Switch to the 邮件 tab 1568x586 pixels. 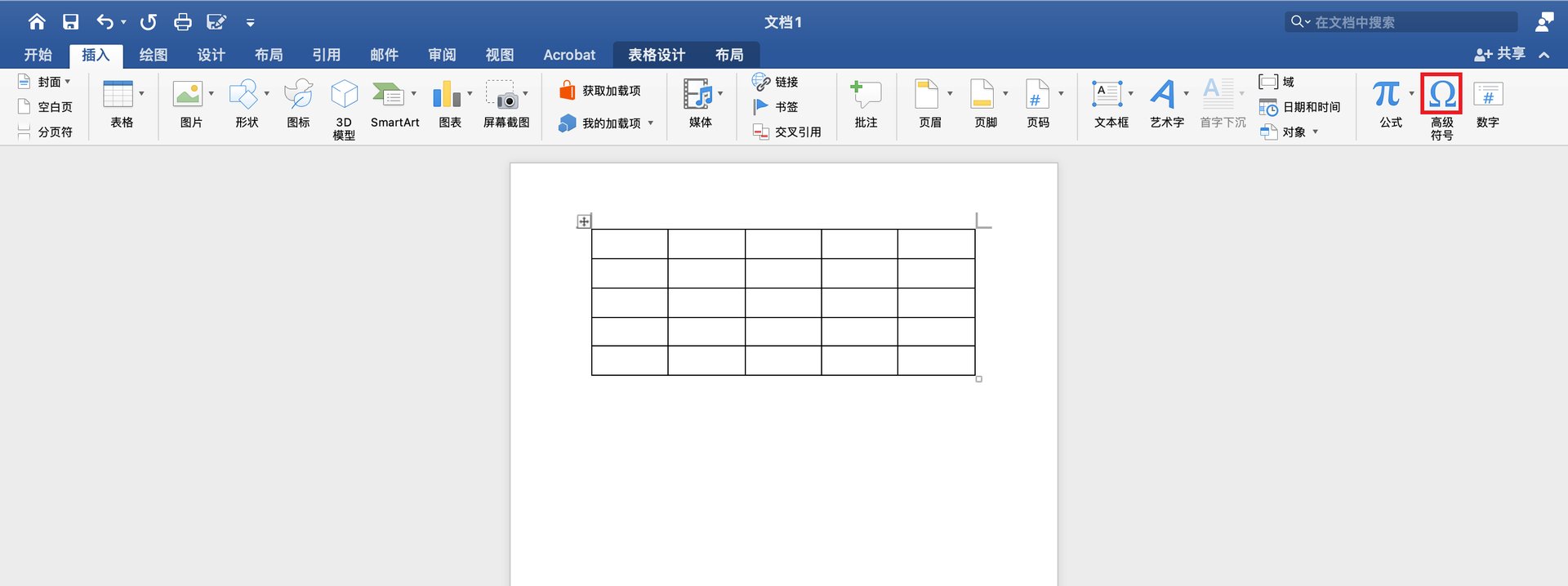click(385, 55)
